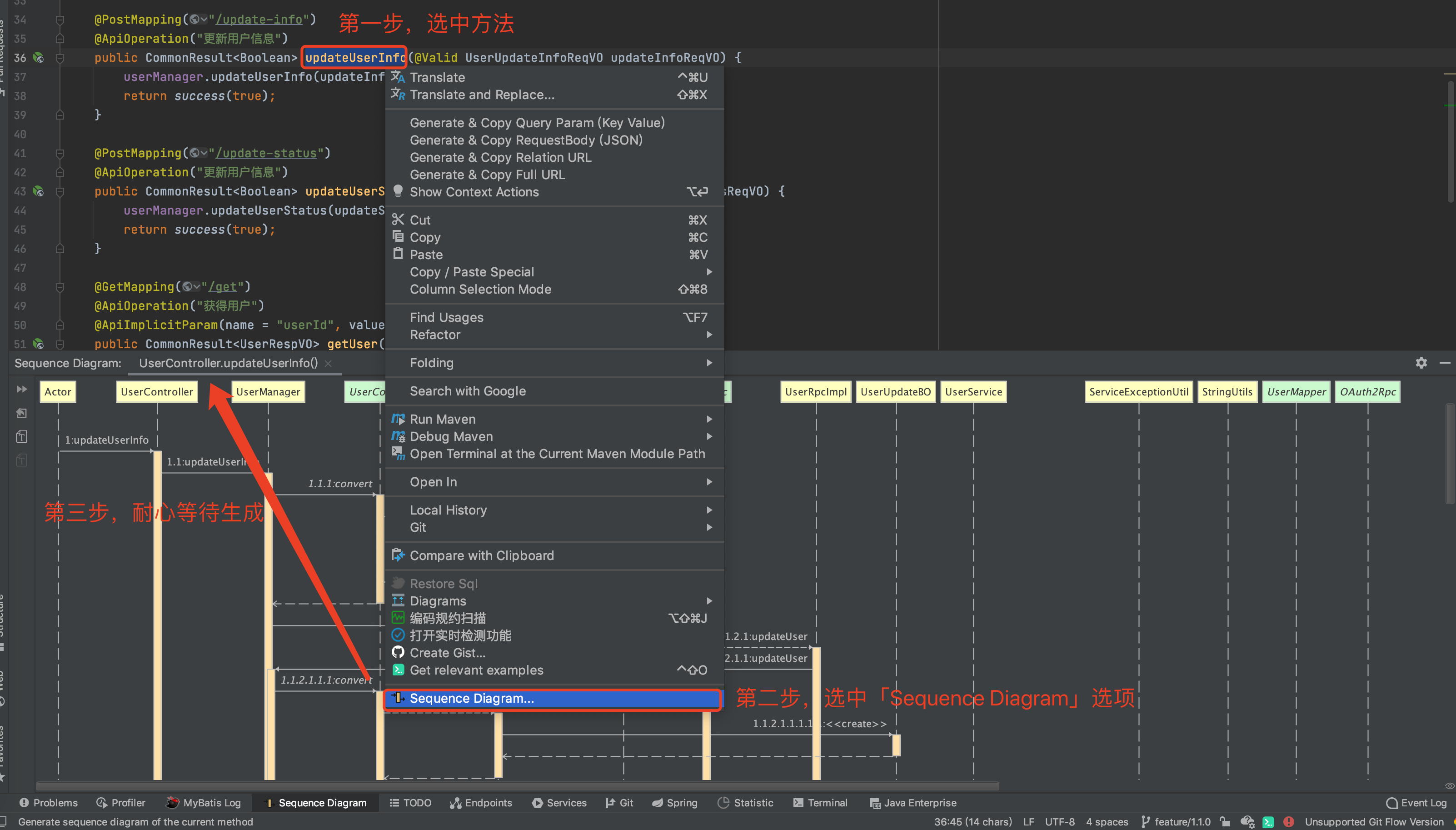Close UserController.updateUserInfo() diagram tab
This screenshot has width=1456, height=830.
pyautogui.click(x=328, y=363)
